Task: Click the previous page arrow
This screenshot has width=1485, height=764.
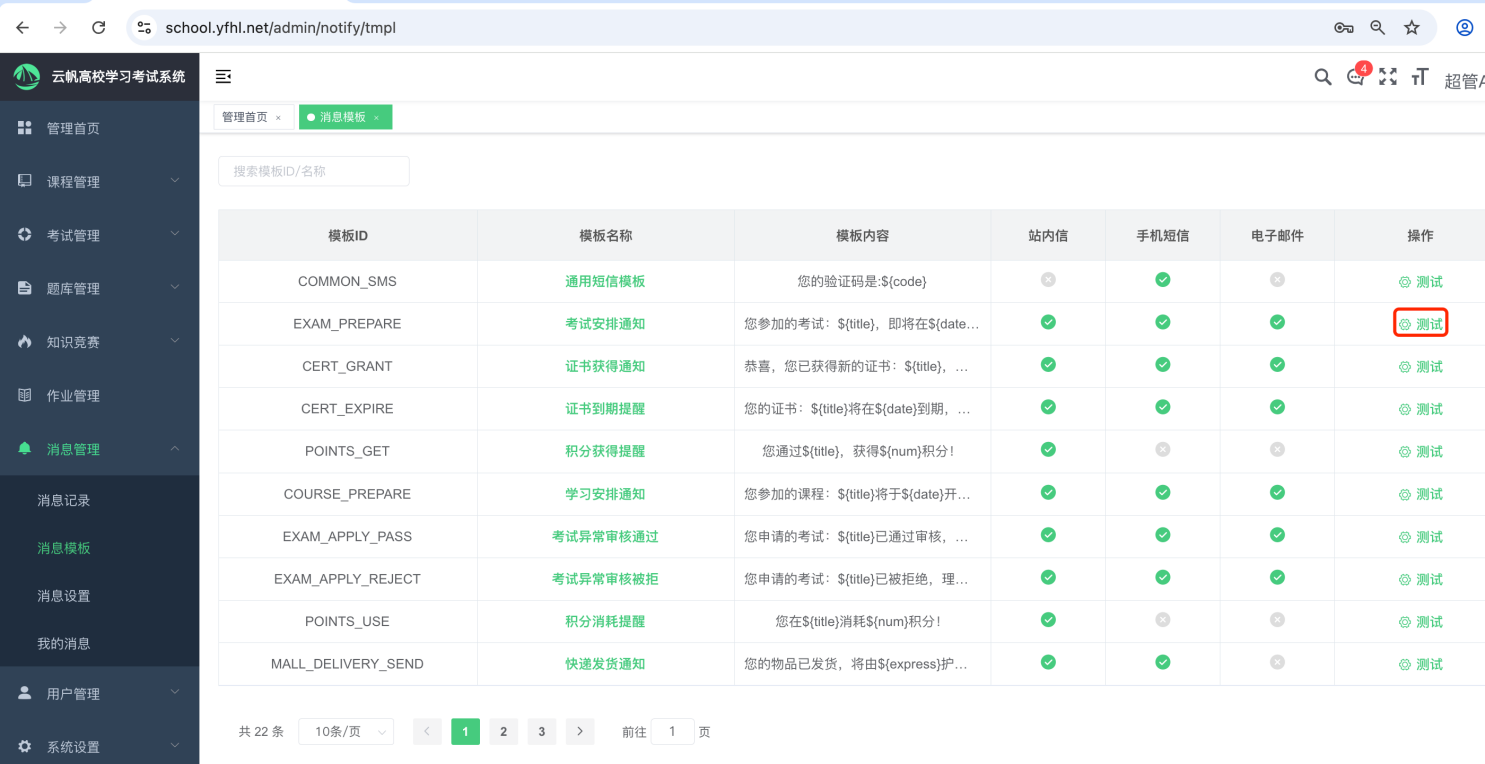Action: 427,732
